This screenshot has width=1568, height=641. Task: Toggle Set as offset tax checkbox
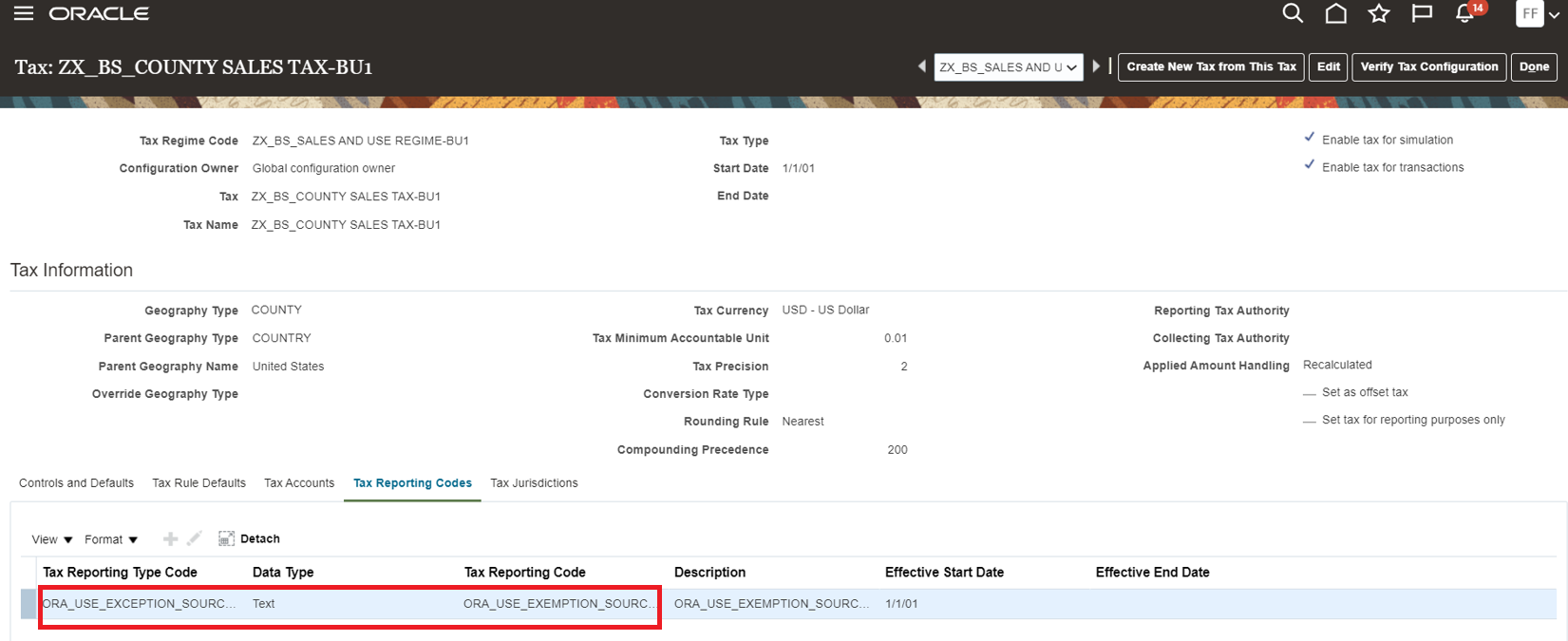[1310, 392]
